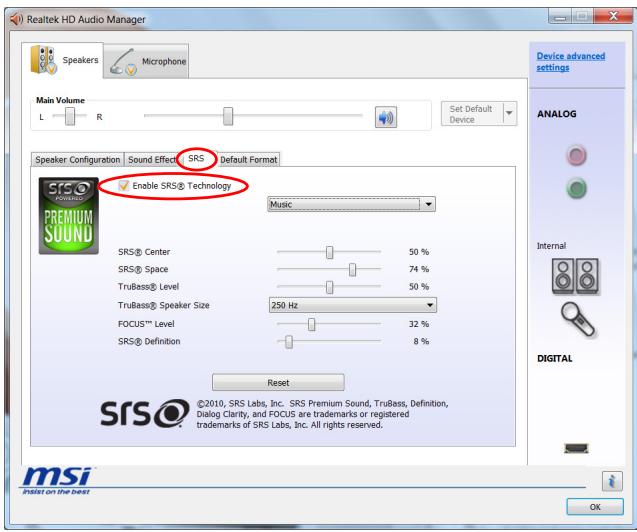Click the '32 %' FOCUS Level value
The width and height of the screenshot is (637, 532).
(419, 324)
